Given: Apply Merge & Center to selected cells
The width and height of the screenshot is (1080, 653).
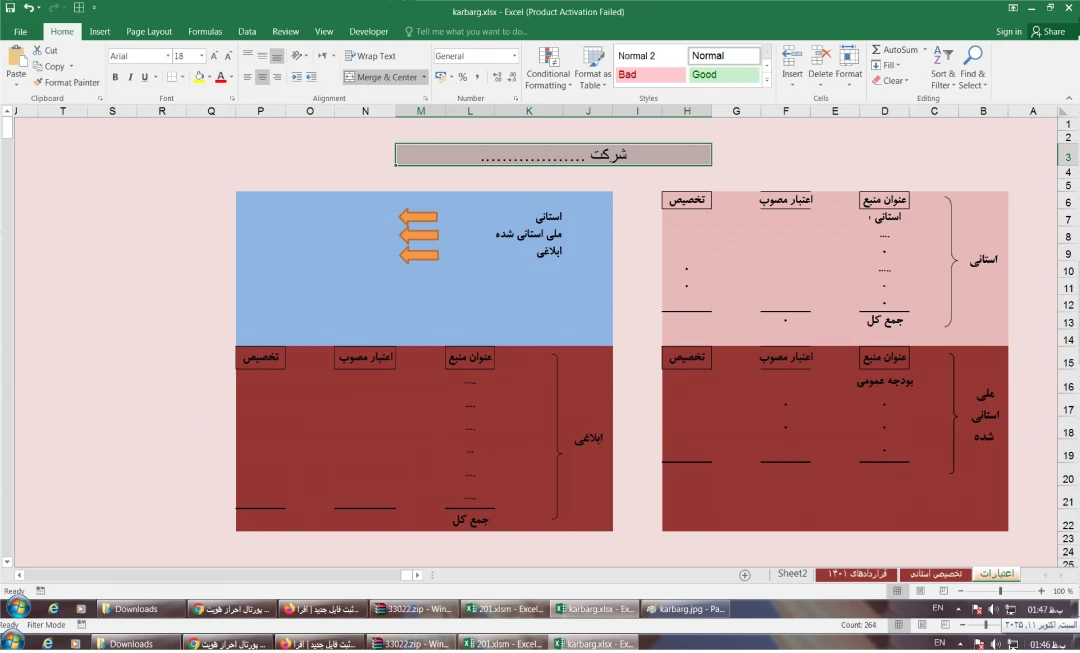Looking at the screenshot, I should click(381, 77).
